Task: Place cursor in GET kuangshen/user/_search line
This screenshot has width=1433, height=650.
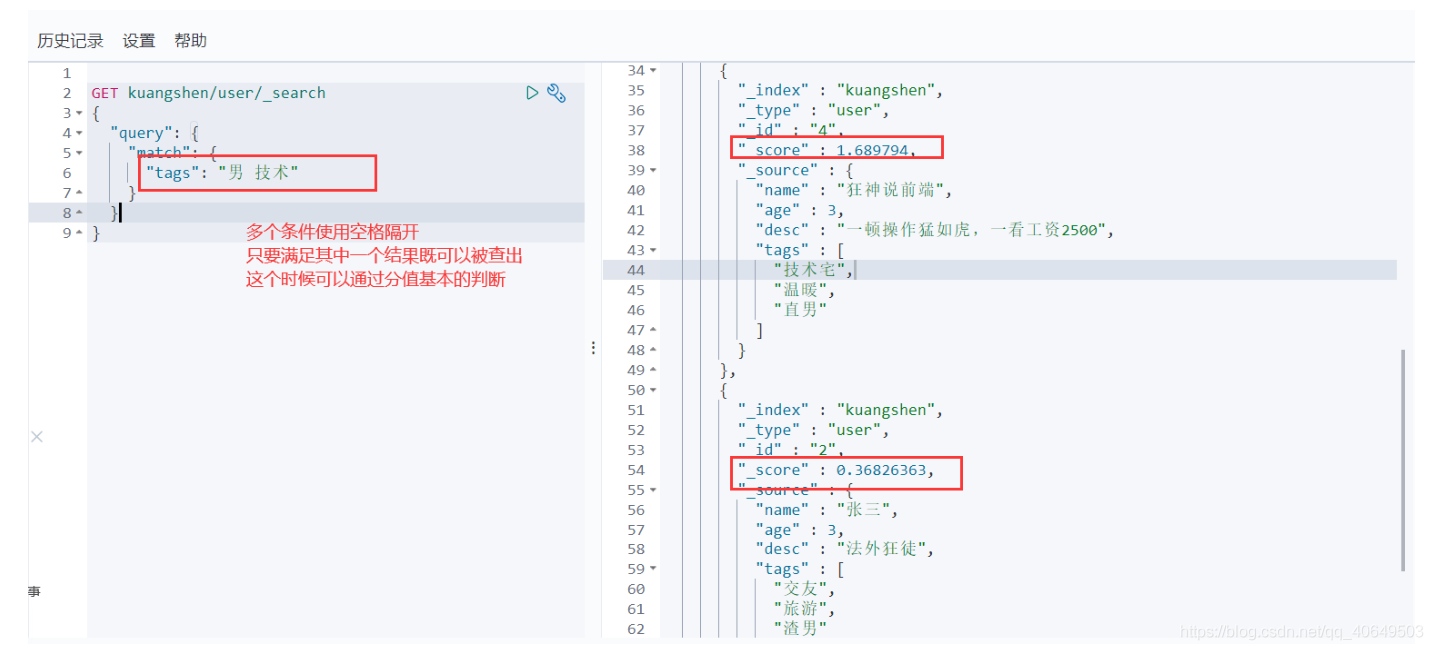Action: point(208,93)
